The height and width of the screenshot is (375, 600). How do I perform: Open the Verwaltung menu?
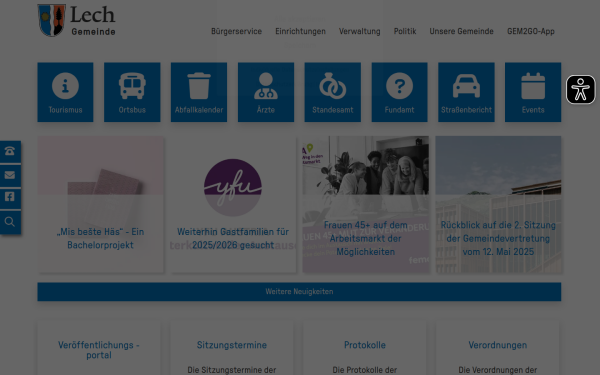coord(360,31)
